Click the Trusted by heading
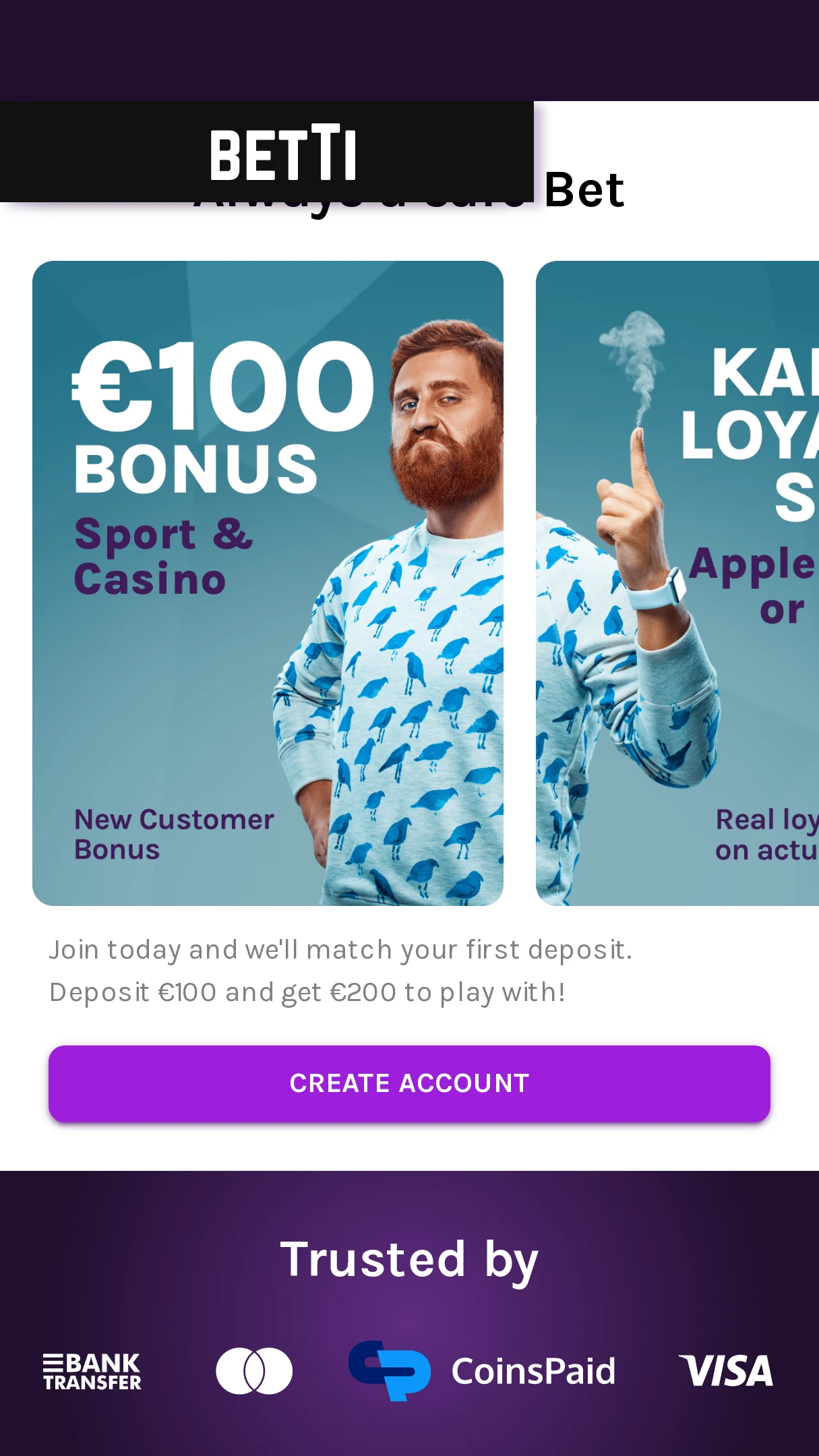The image size is (819, 1456). coord(409,1260)
